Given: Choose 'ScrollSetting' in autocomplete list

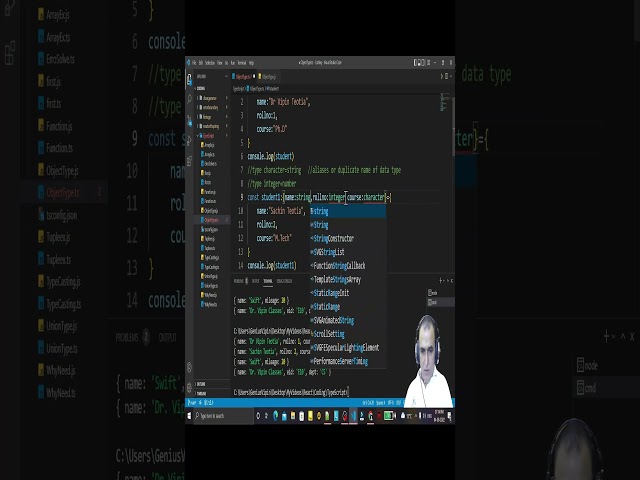Looking at the screenshot, I should click(348, 334).
